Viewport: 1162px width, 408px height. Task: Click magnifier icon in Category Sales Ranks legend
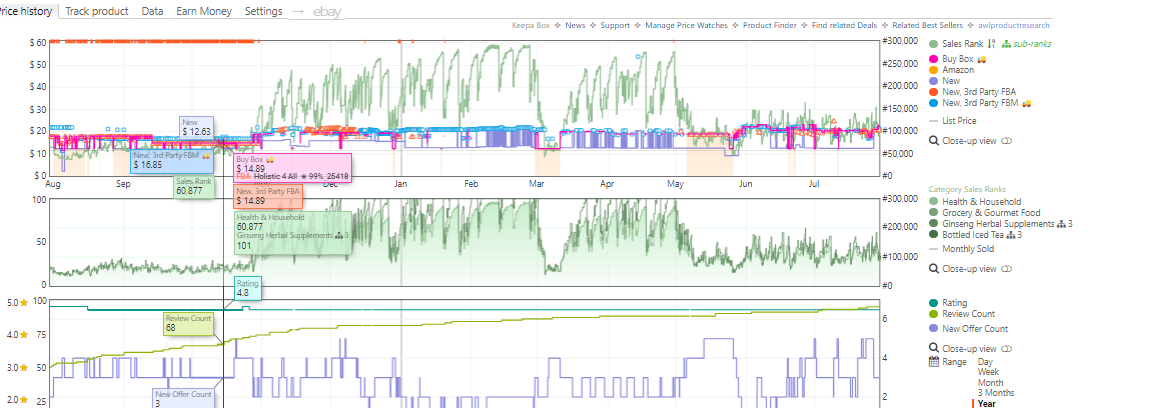tap(934, 269)
